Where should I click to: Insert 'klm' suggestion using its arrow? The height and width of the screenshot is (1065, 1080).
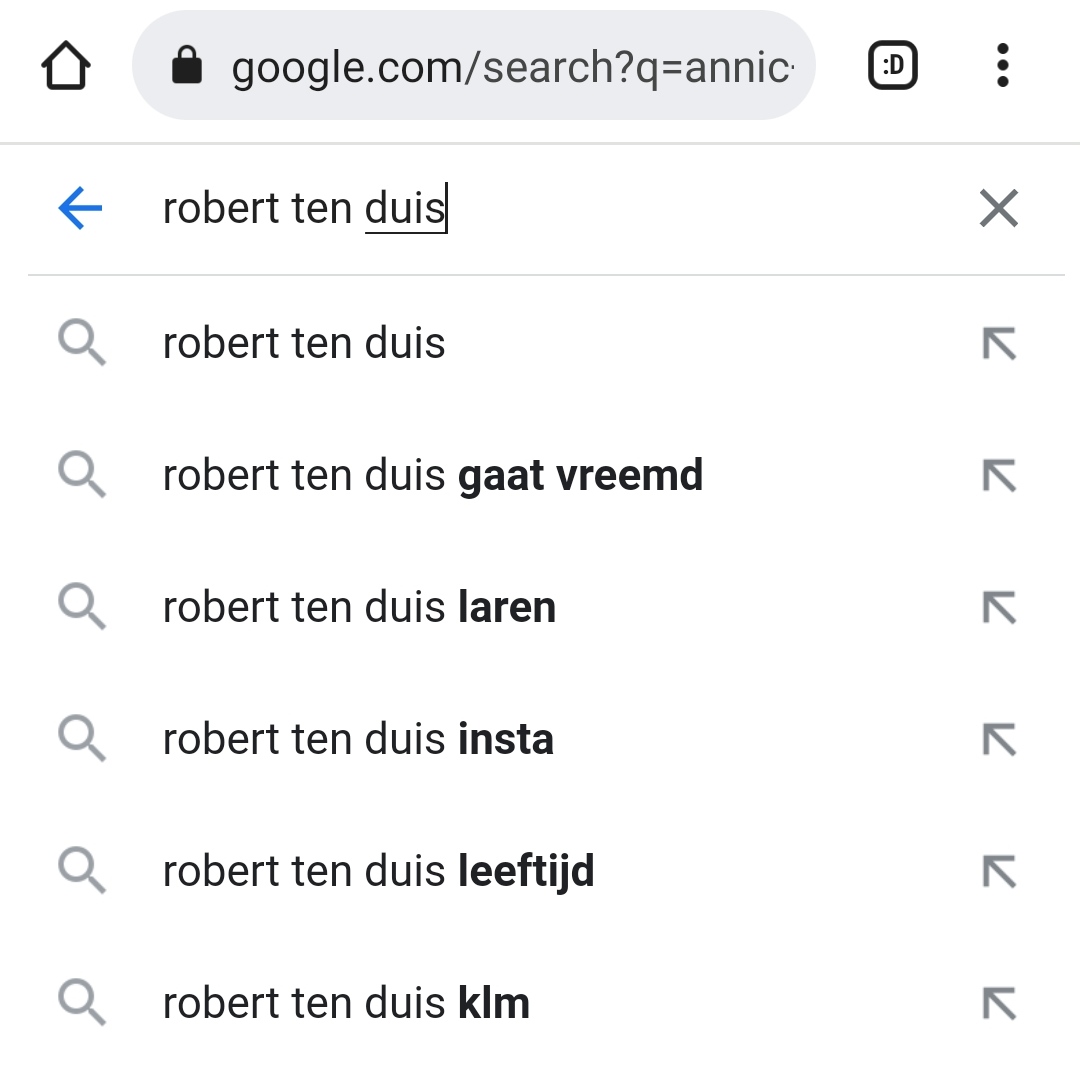(999, 1004)
